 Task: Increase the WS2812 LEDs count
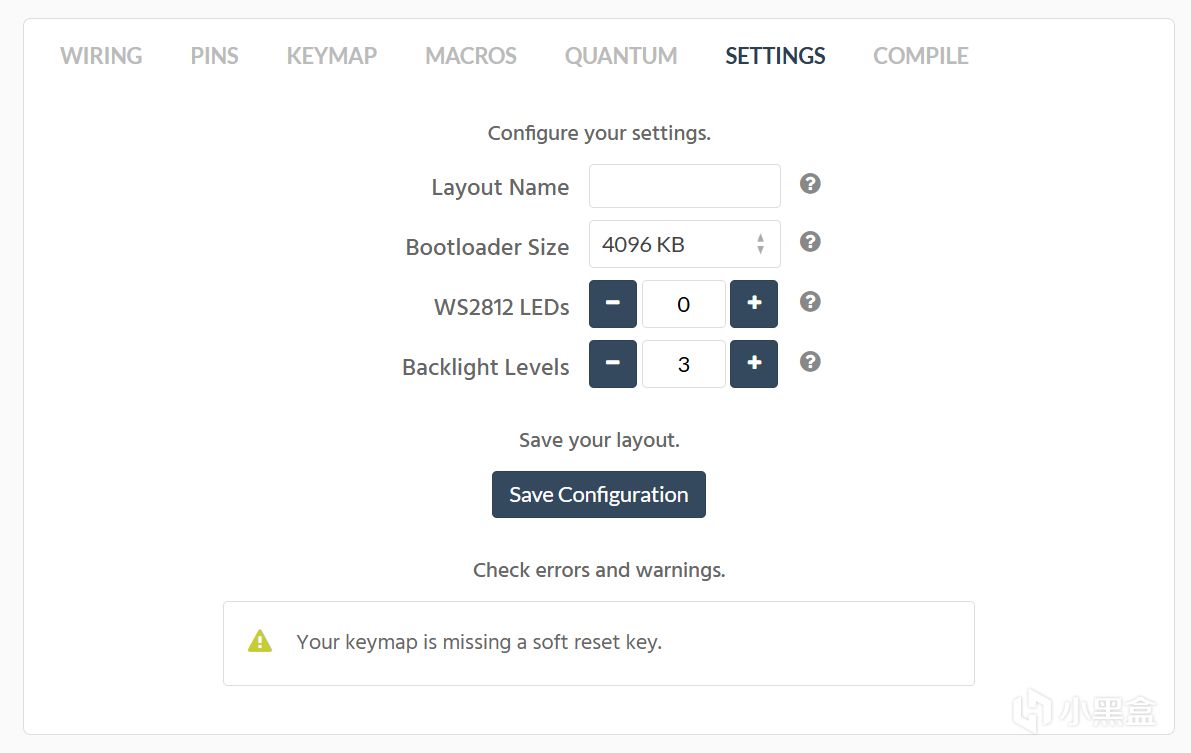[754, 304]
